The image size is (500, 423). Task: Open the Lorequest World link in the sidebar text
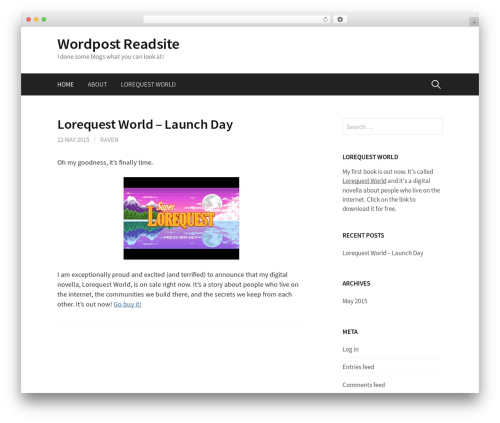point(364,181)
